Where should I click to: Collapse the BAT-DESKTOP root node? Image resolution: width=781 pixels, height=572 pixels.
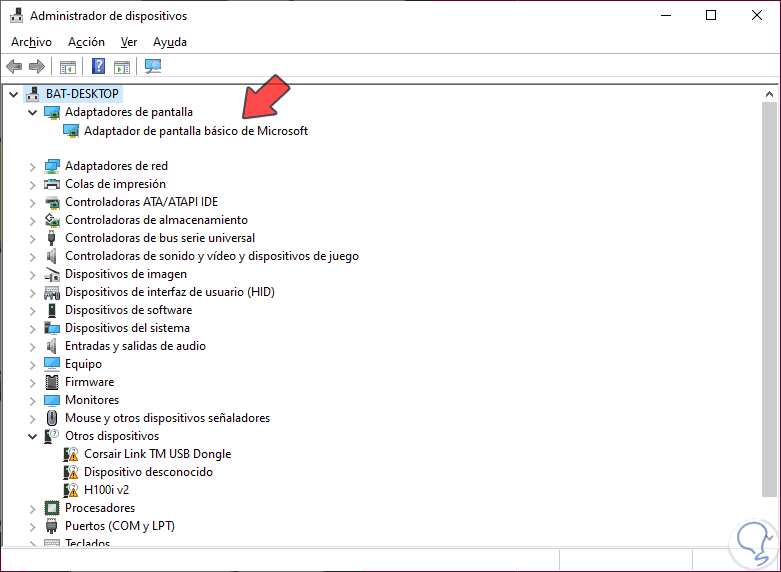pos(13,94)
